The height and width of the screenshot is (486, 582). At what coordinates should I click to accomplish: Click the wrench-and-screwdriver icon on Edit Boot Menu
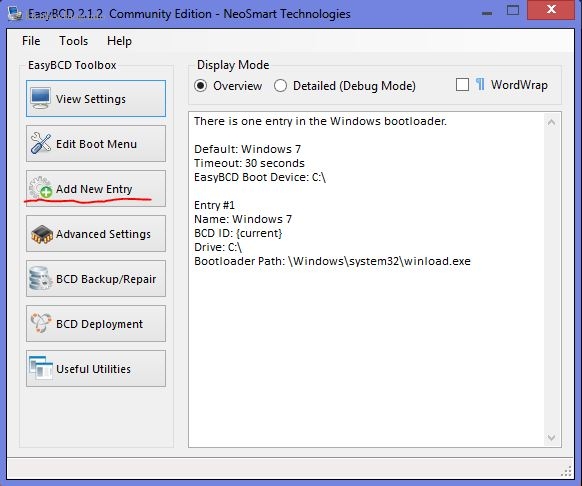pyautogui.click(x=41, y=143)
